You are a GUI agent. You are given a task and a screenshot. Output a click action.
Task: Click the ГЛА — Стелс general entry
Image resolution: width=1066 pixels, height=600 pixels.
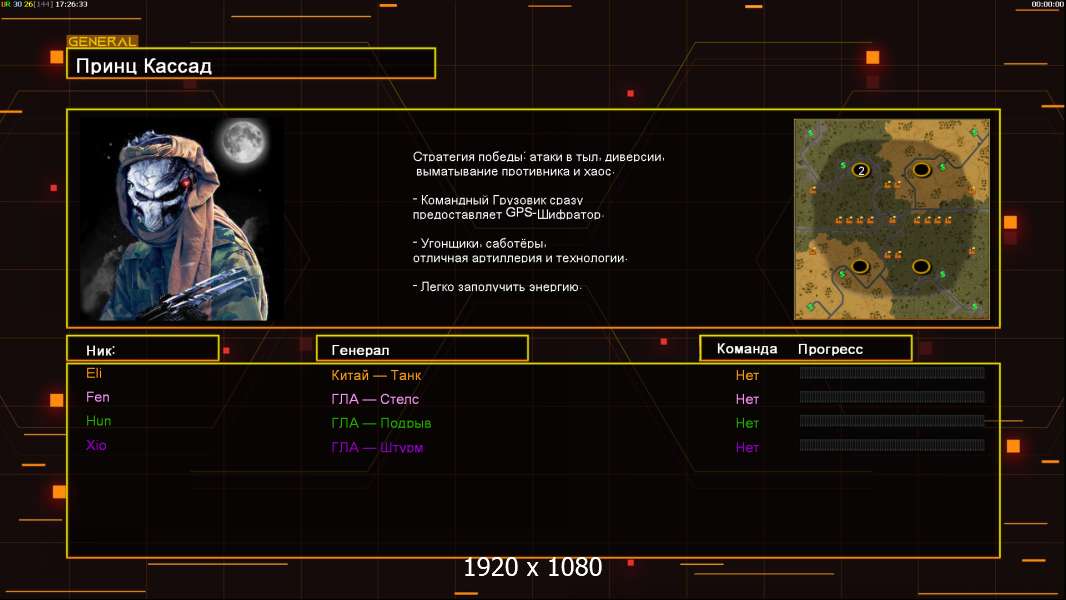[x=375, y=399]
